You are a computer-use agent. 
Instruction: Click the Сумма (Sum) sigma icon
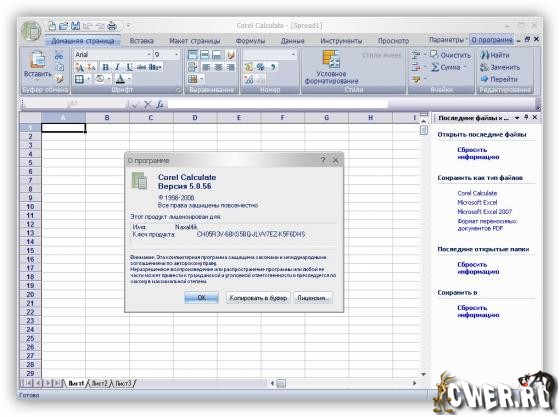point(435,67)
